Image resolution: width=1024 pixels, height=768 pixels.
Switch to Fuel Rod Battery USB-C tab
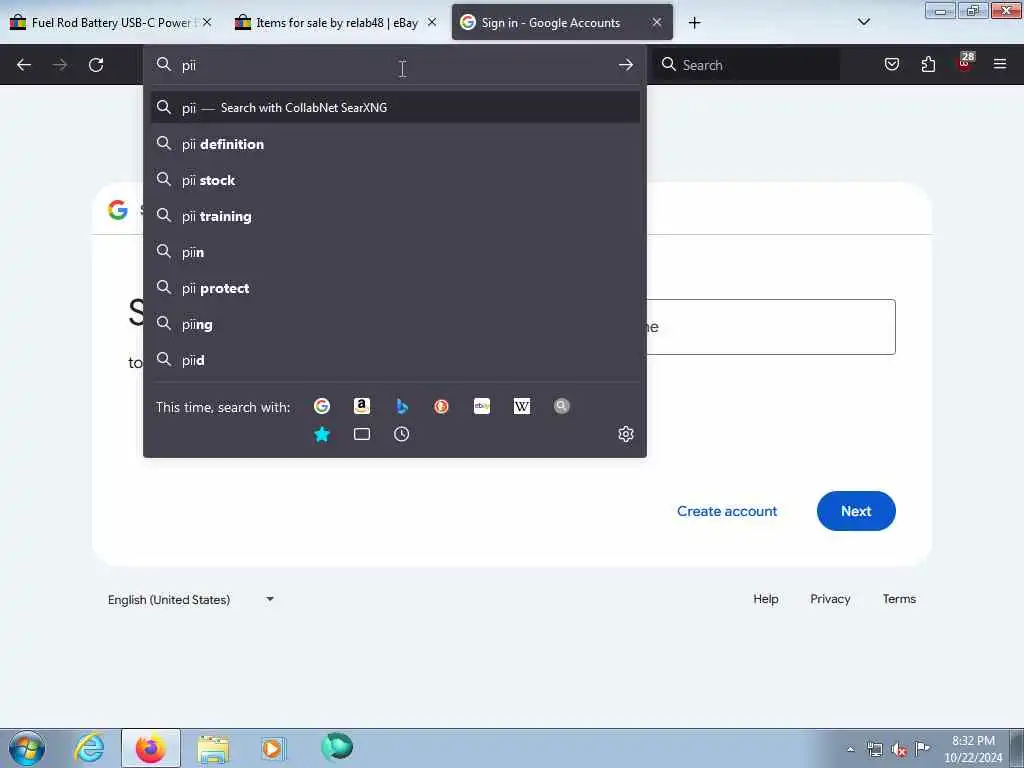pyautogui.click(x=112, y=22)
